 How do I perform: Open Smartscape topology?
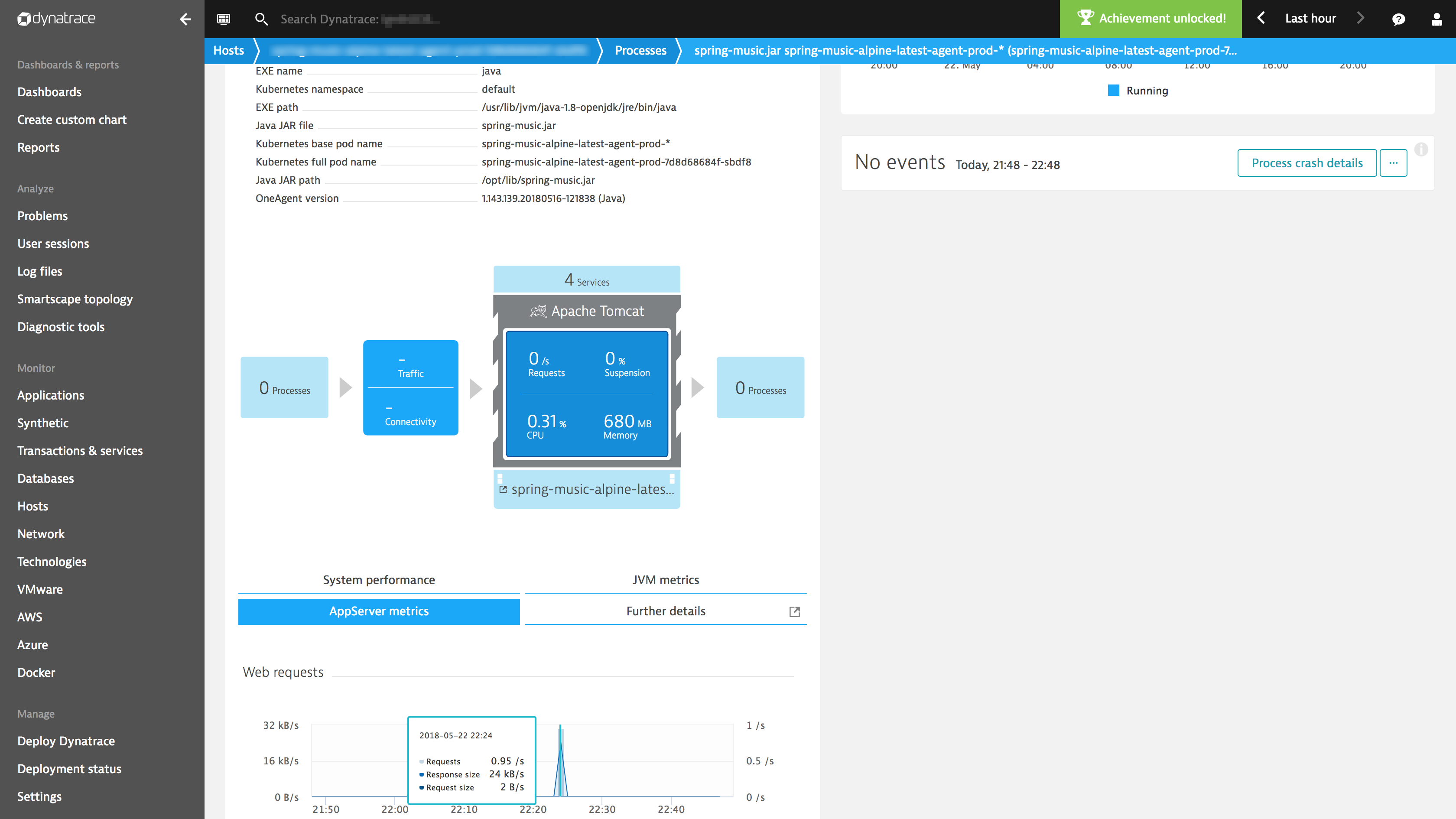(x=75, y=299)
